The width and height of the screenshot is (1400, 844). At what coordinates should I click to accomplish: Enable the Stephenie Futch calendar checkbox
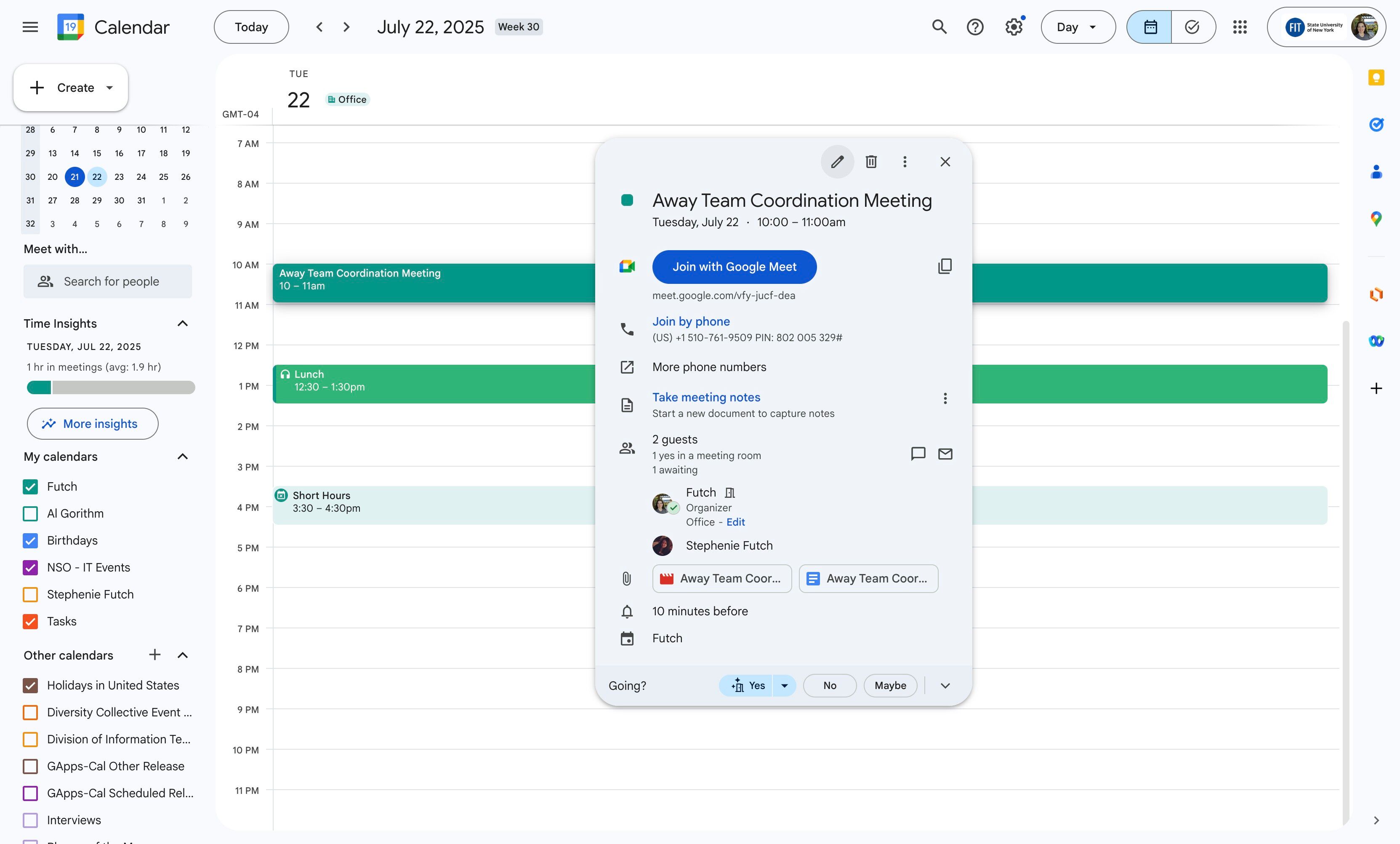(31, 595)
